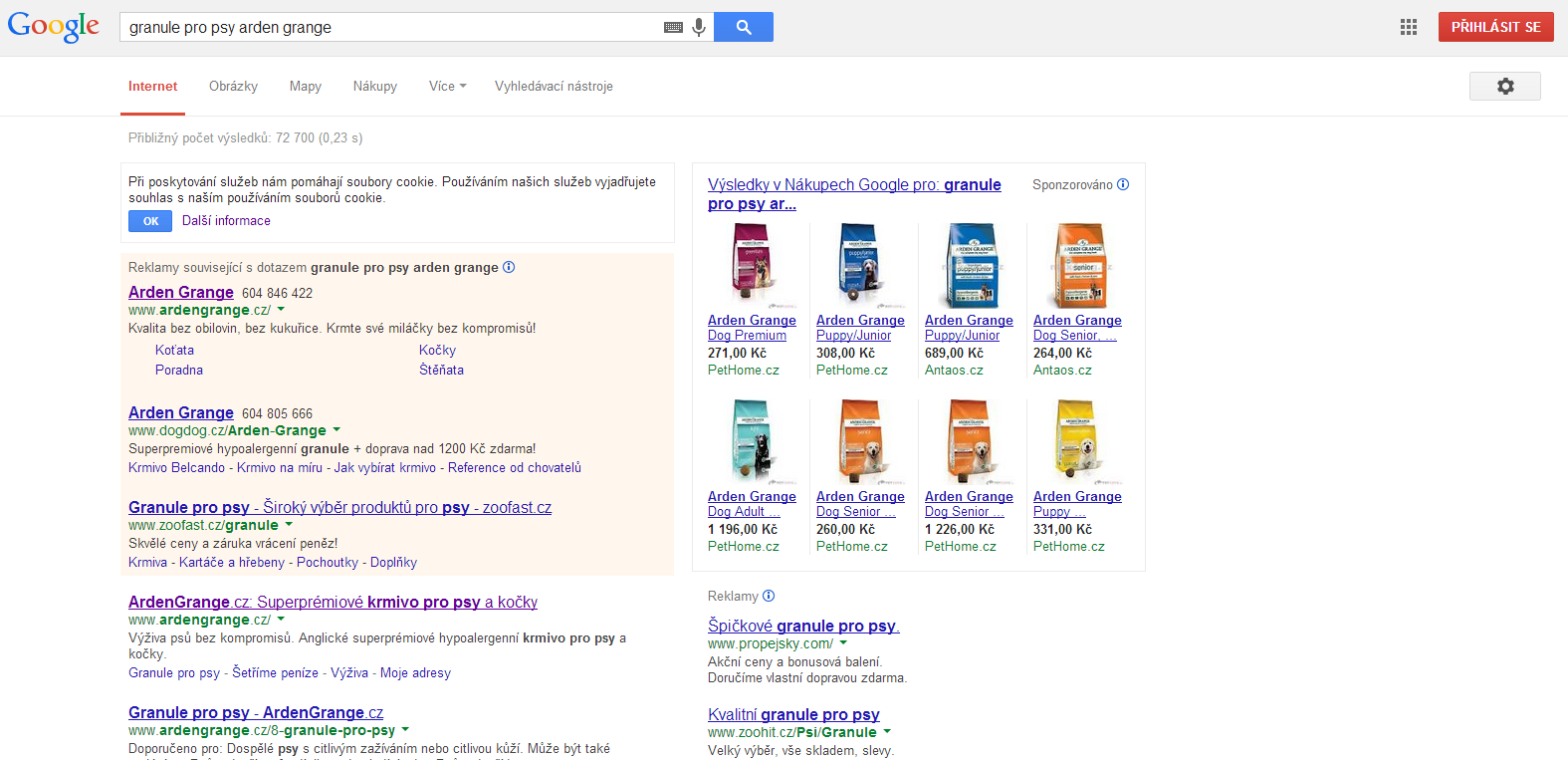Viewport: 1568px width, 760px height.
Task: Open the arrow next to ardengrange.cz/8-granule-pro-psy URL
Action: point(405,730)
